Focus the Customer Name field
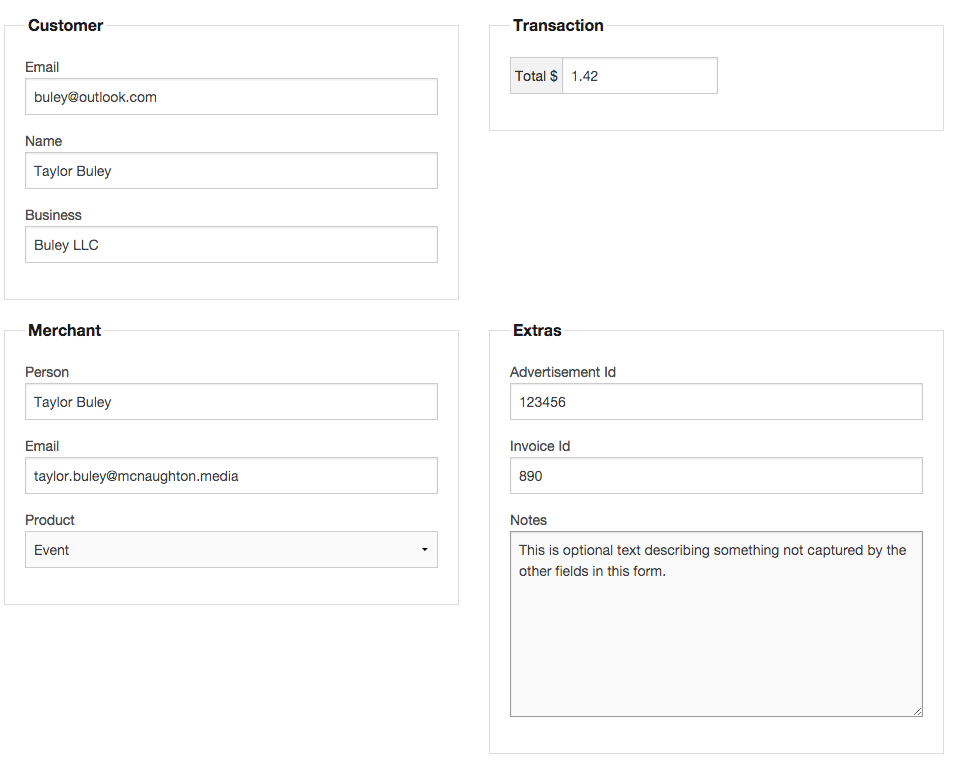This screenshot has width=954, height=769. coord(231,171)
